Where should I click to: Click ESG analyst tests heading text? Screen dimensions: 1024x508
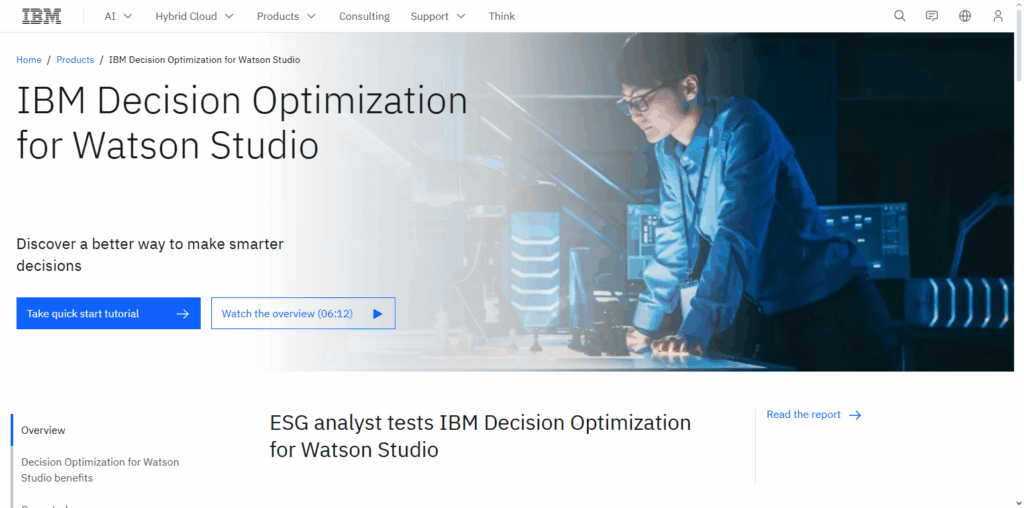(x=480, y=436)
